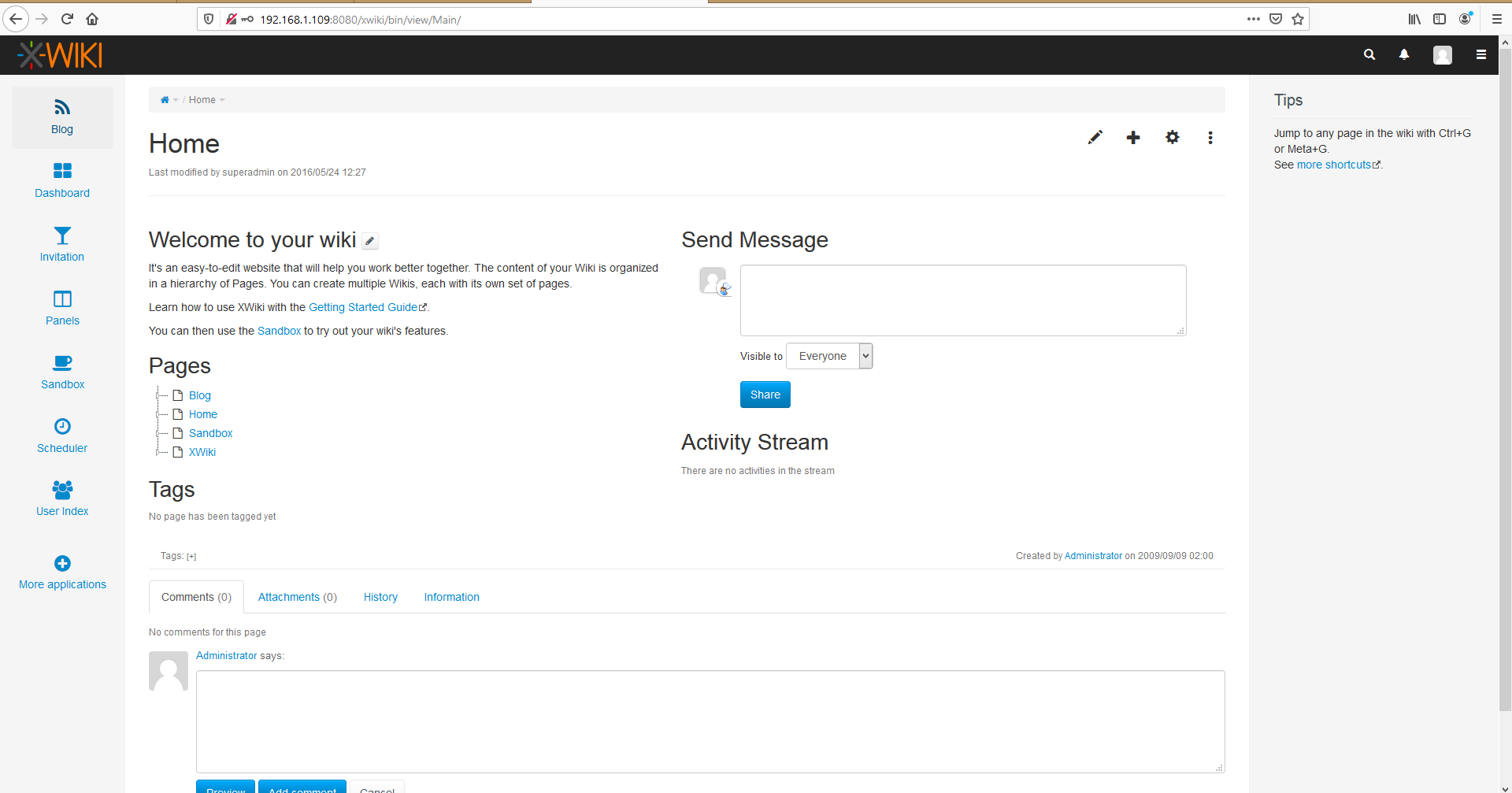
Task: Open the gear administer page icon
Action: pos(1172,138)
